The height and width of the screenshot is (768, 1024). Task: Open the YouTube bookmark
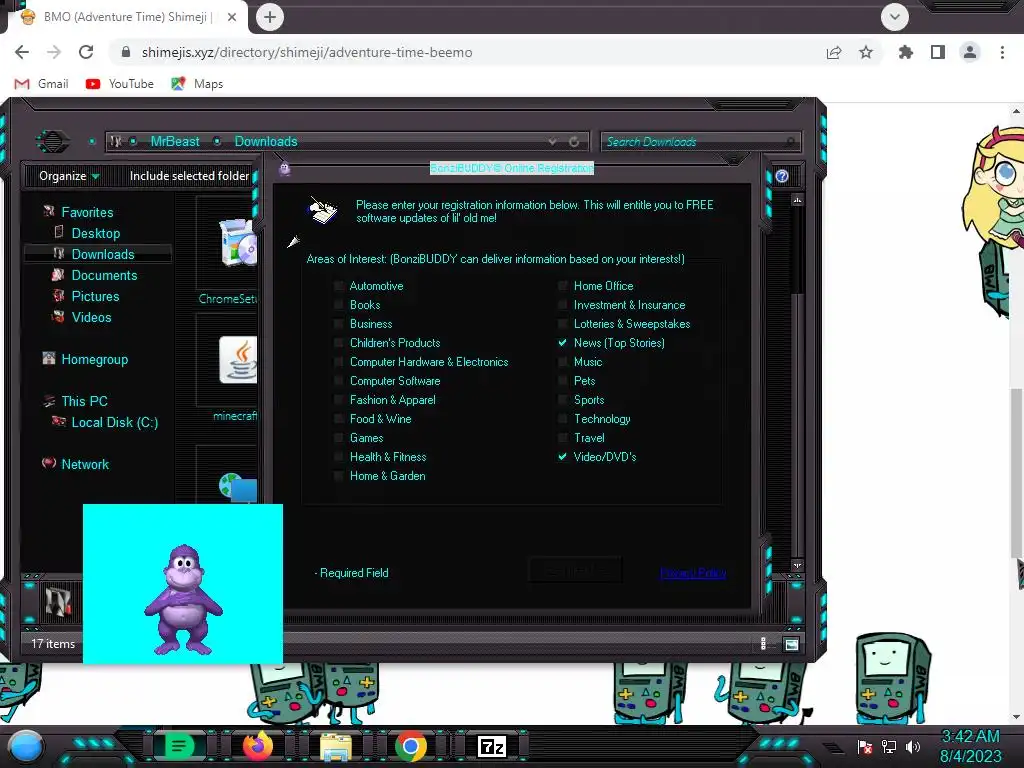(120, 84)
